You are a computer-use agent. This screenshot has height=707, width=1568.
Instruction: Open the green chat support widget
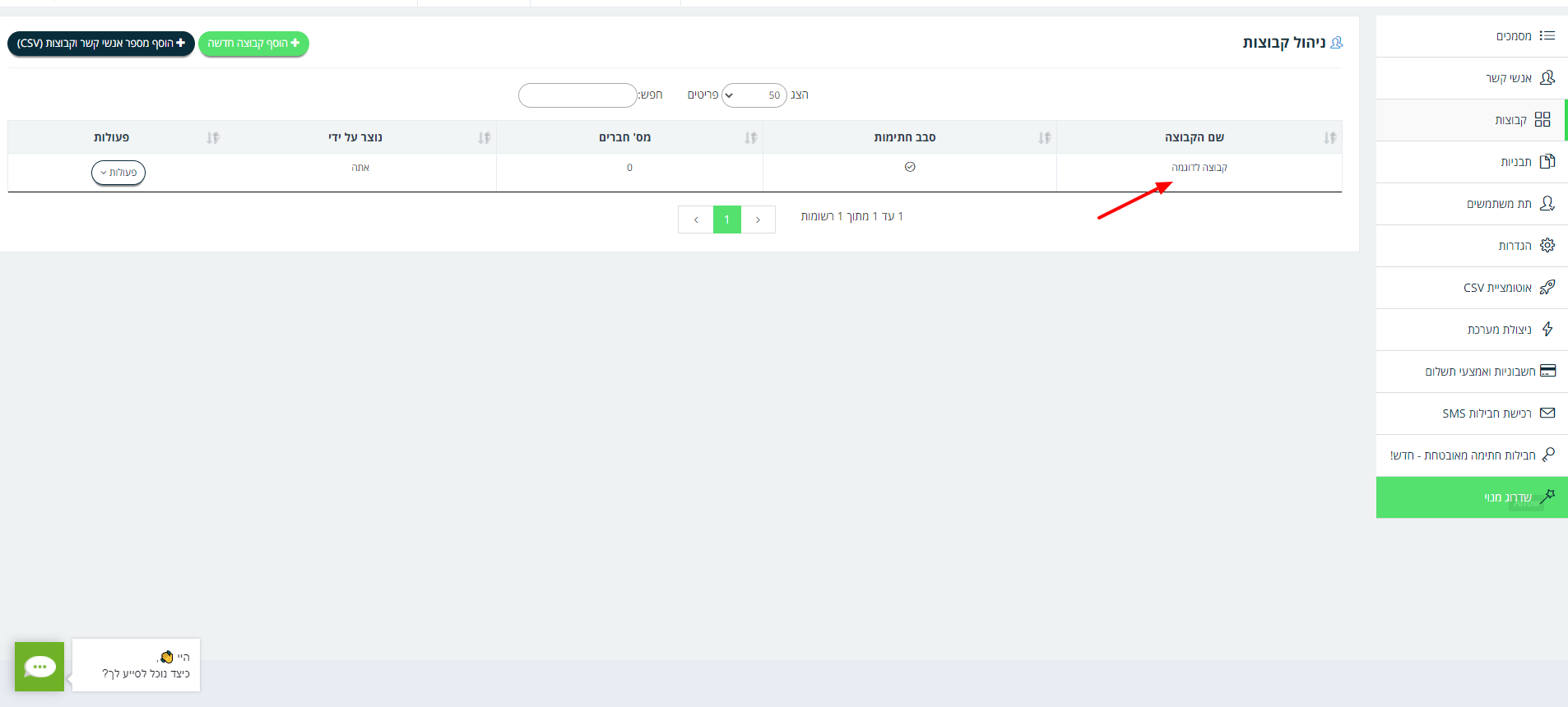pos(39,666)
